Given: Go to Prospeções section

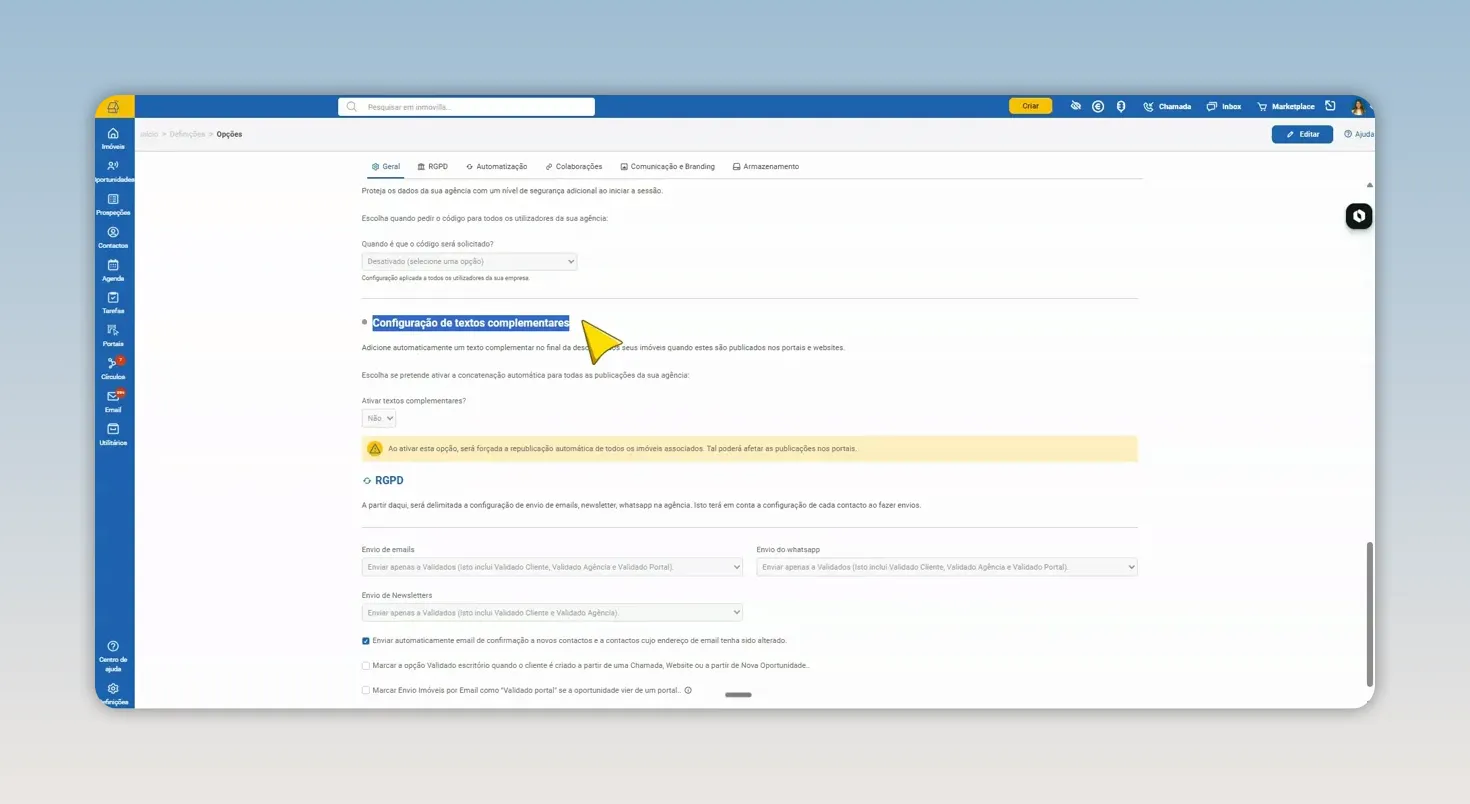Looking at the screenshot, I should coord(113,204).
